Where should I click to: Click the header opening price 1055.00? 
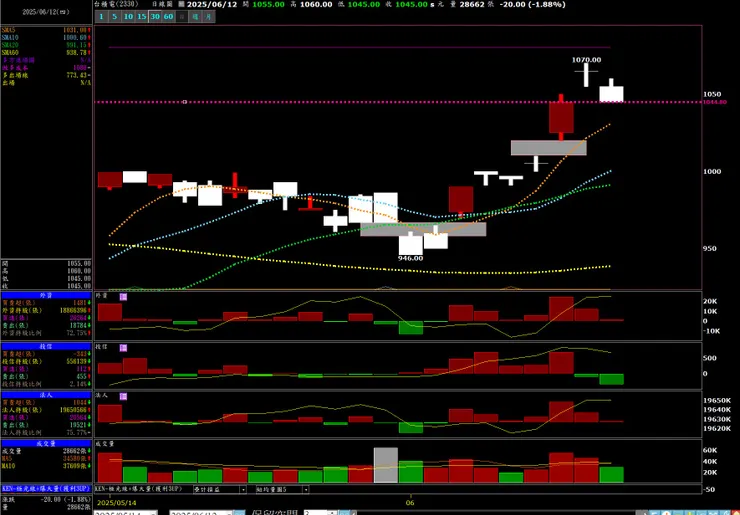click(269, 4)
